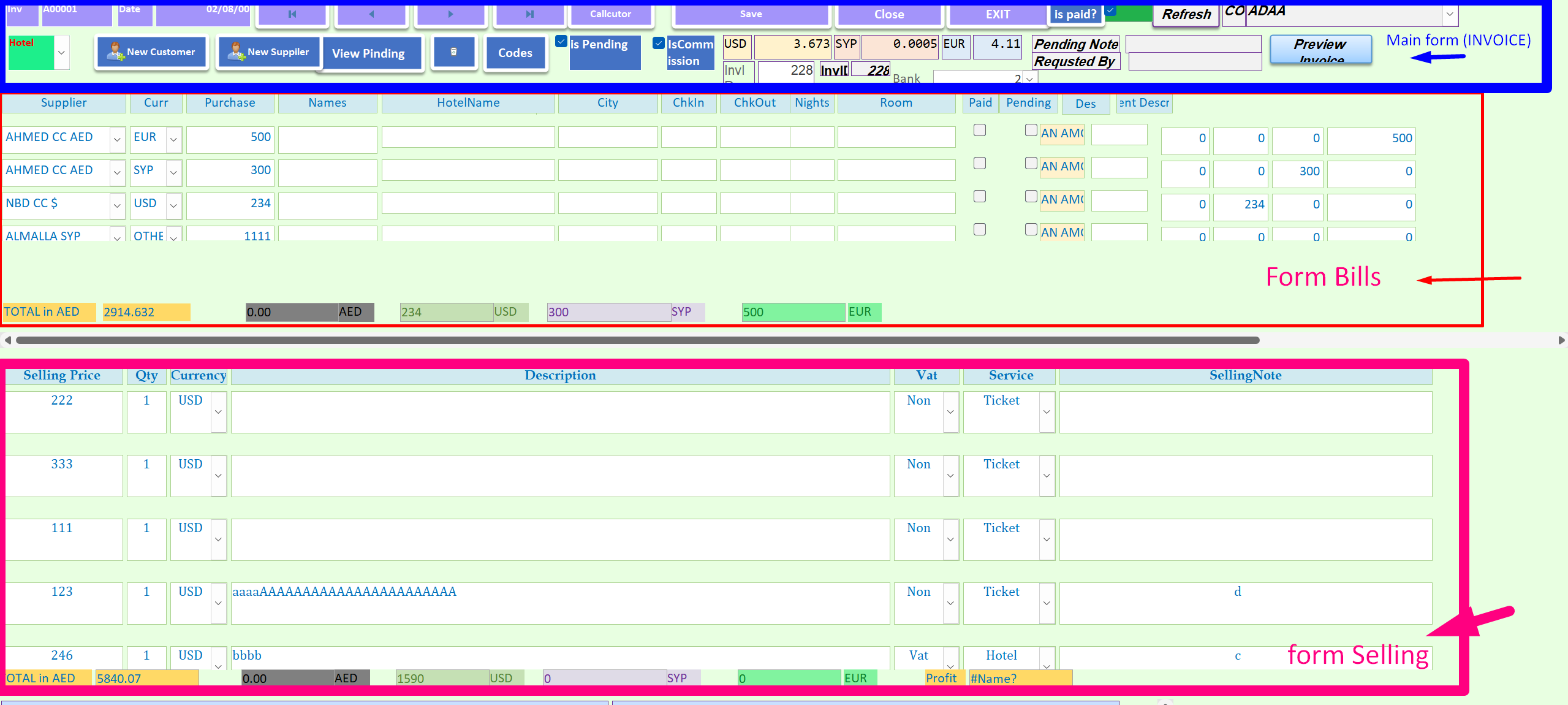Open currency dropdown showing EUR

[x=173, y=140]
